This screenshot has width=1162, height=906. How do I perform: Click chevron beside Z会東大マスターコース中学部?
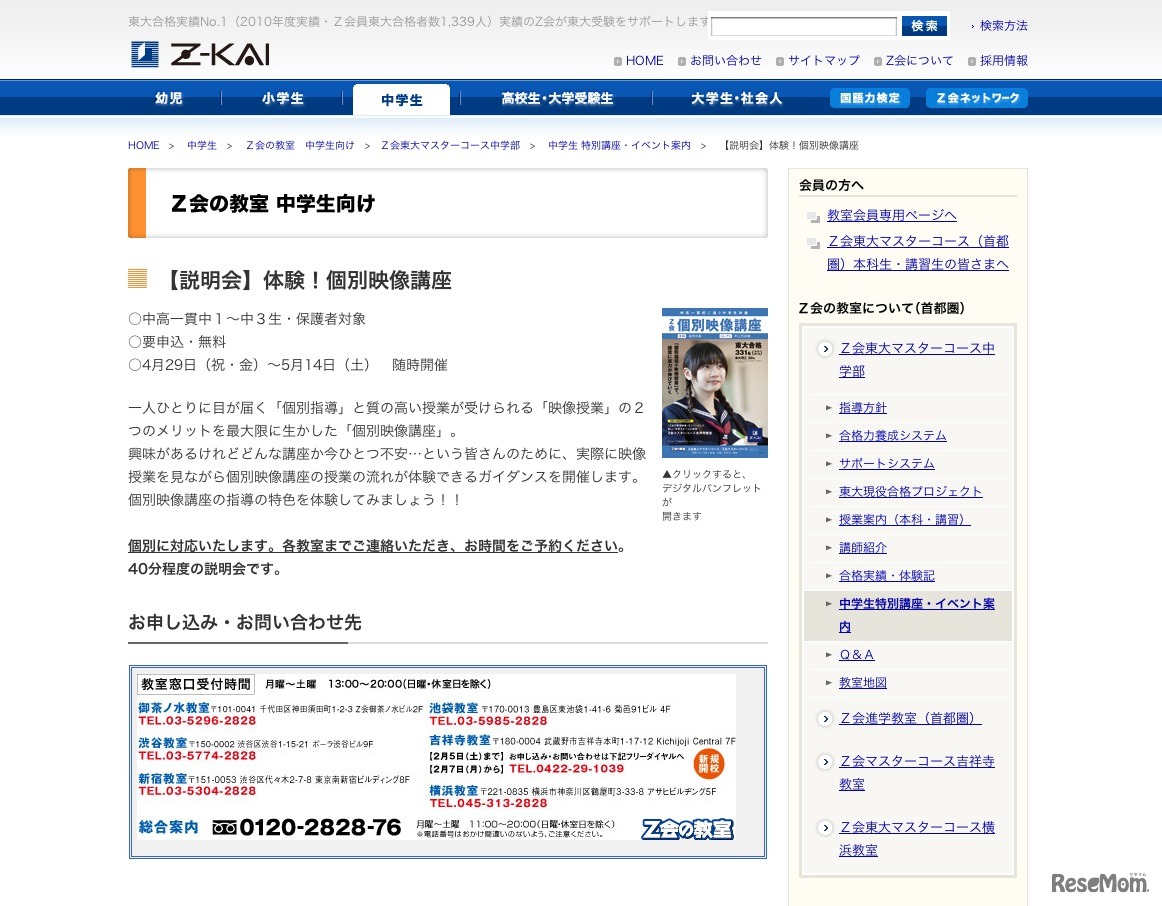[x=825, y=348]
